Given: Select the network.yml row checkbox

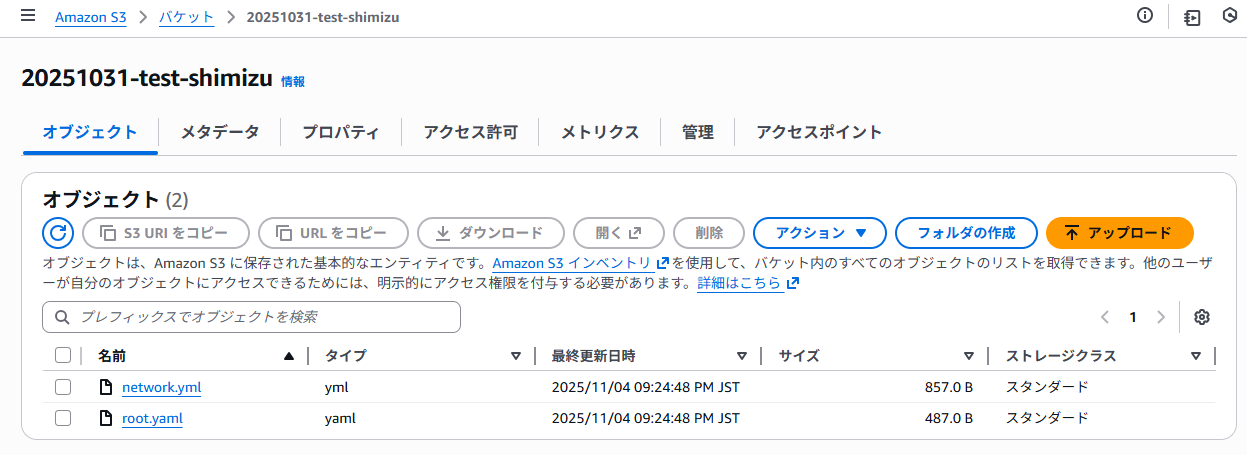Looking at the screenshot, I should (63, 387).
